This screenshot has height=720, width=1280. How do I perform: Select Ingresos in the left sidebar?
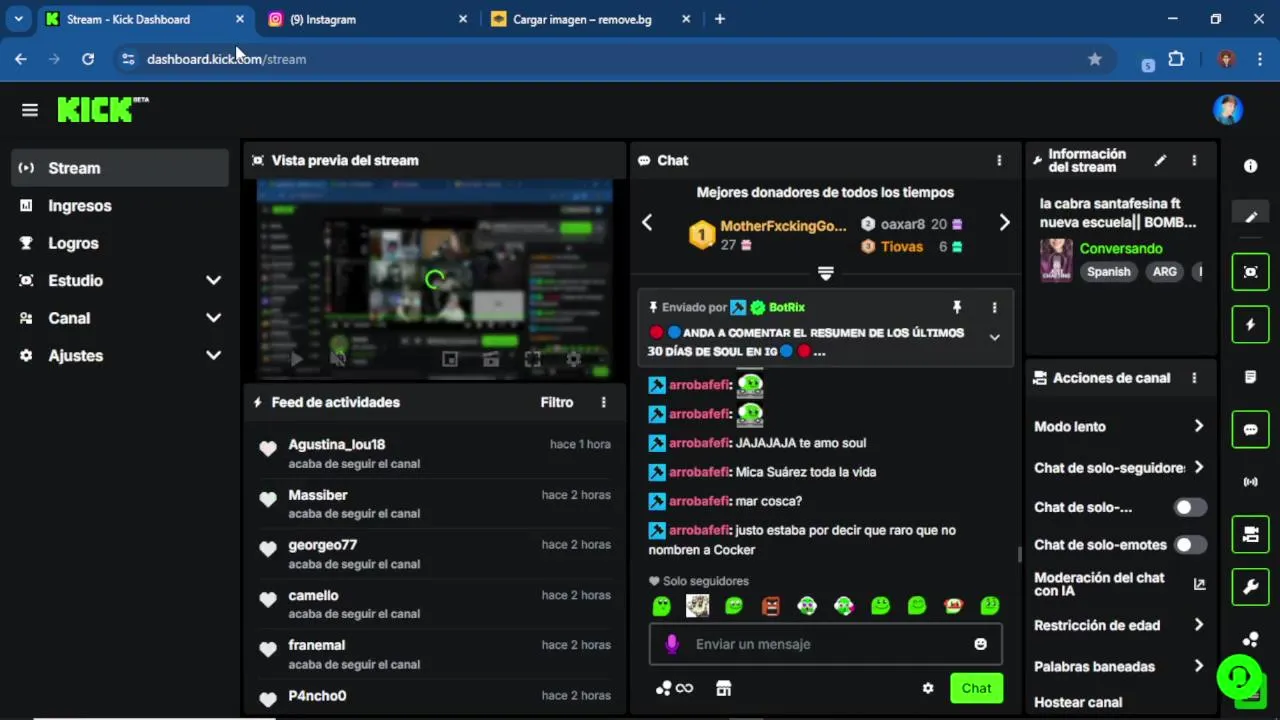coord(120,206)
